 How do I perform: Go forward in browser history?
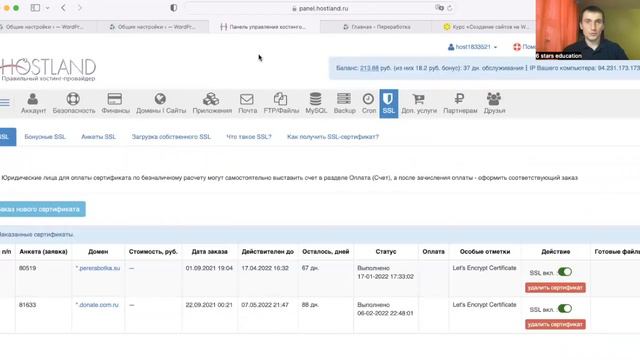coord(80,8)
